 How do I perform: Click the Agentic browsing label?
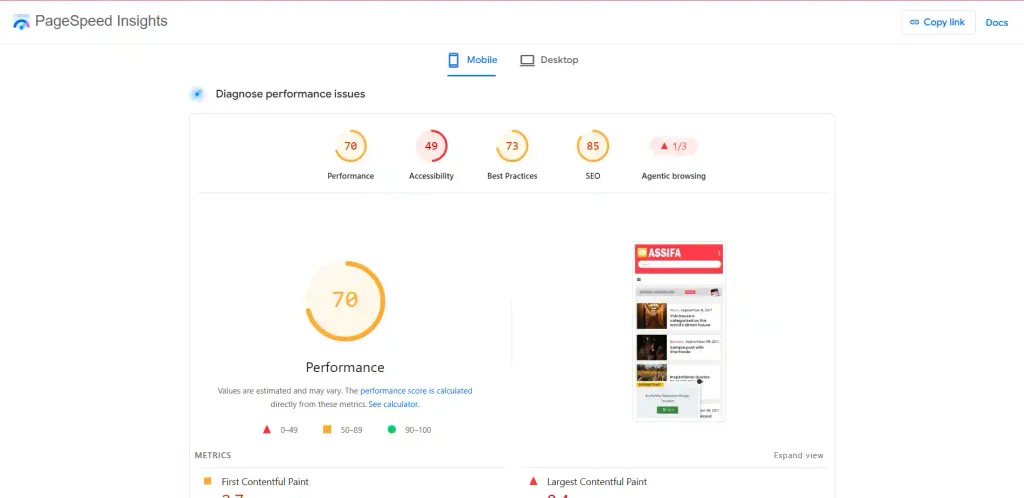click(x=673, y=176)
